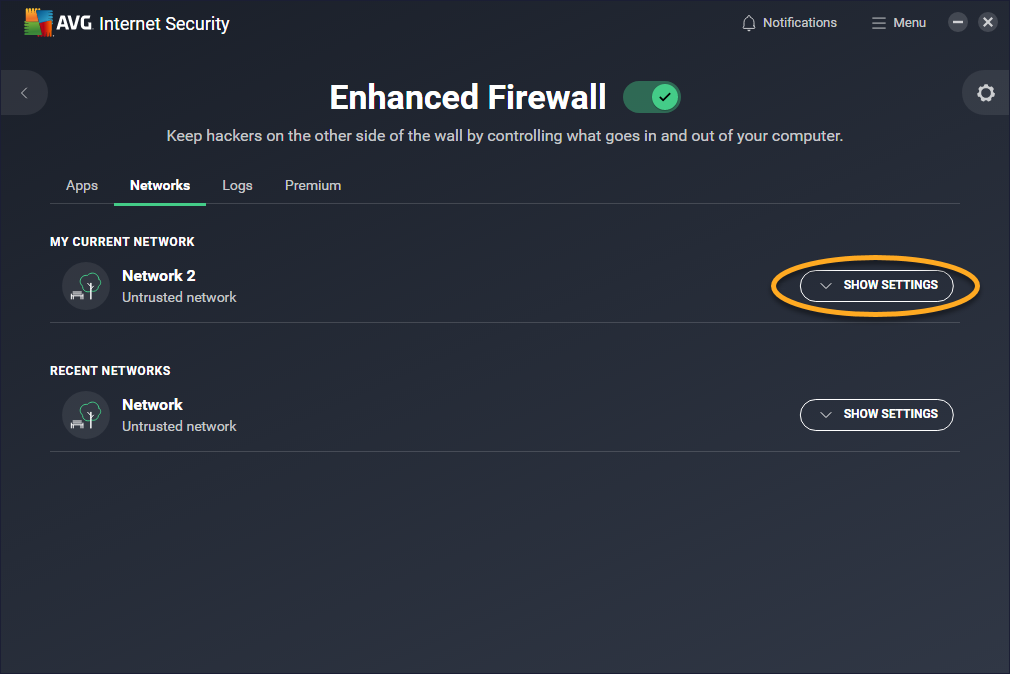The width and height of the screenshot is (1010, 674).
Task: Close the AVG Internet Security window
Action: (x=988, y=22)
